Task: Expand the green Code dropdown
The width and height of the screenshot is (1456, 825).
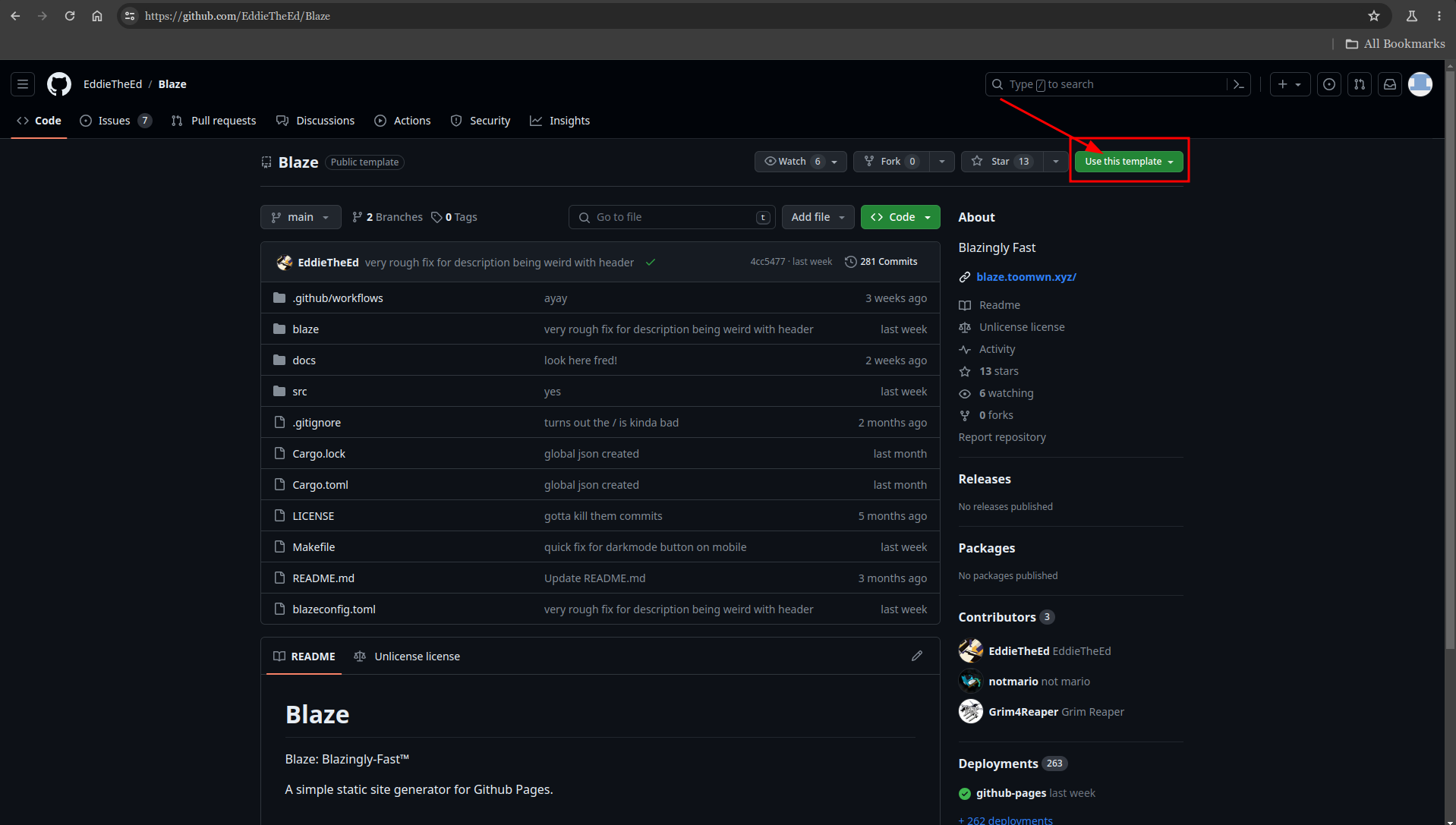Action: tap(900, 217)
